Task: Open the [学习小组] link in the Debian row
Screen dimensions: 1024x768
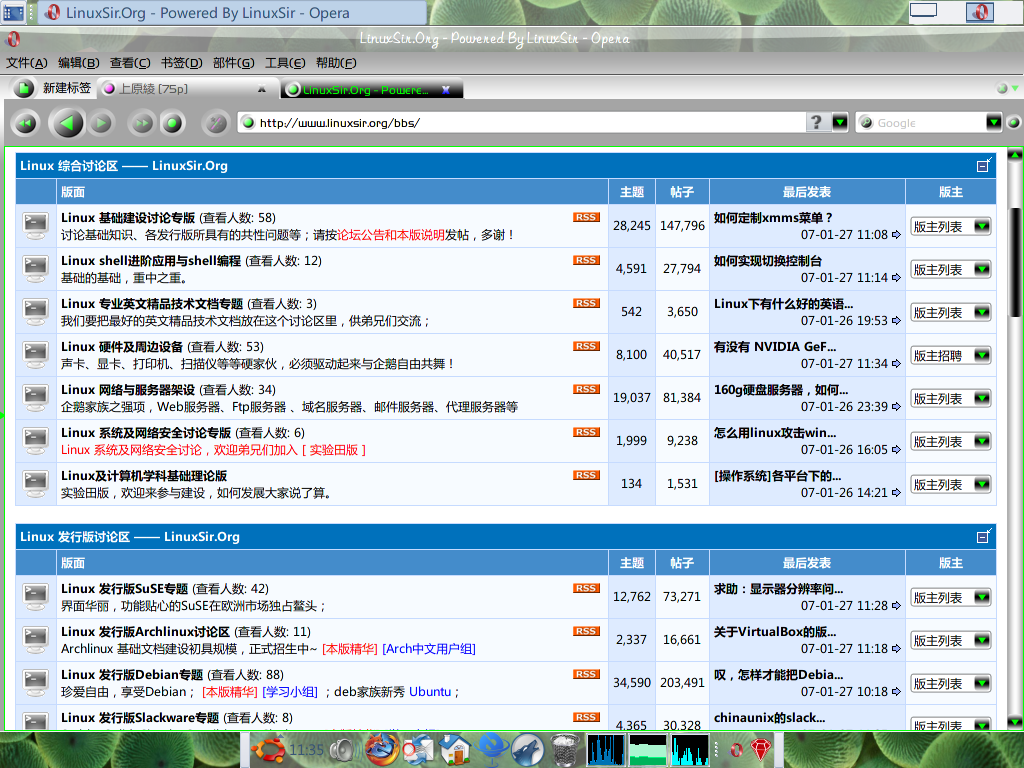Action: pos(290,692)
